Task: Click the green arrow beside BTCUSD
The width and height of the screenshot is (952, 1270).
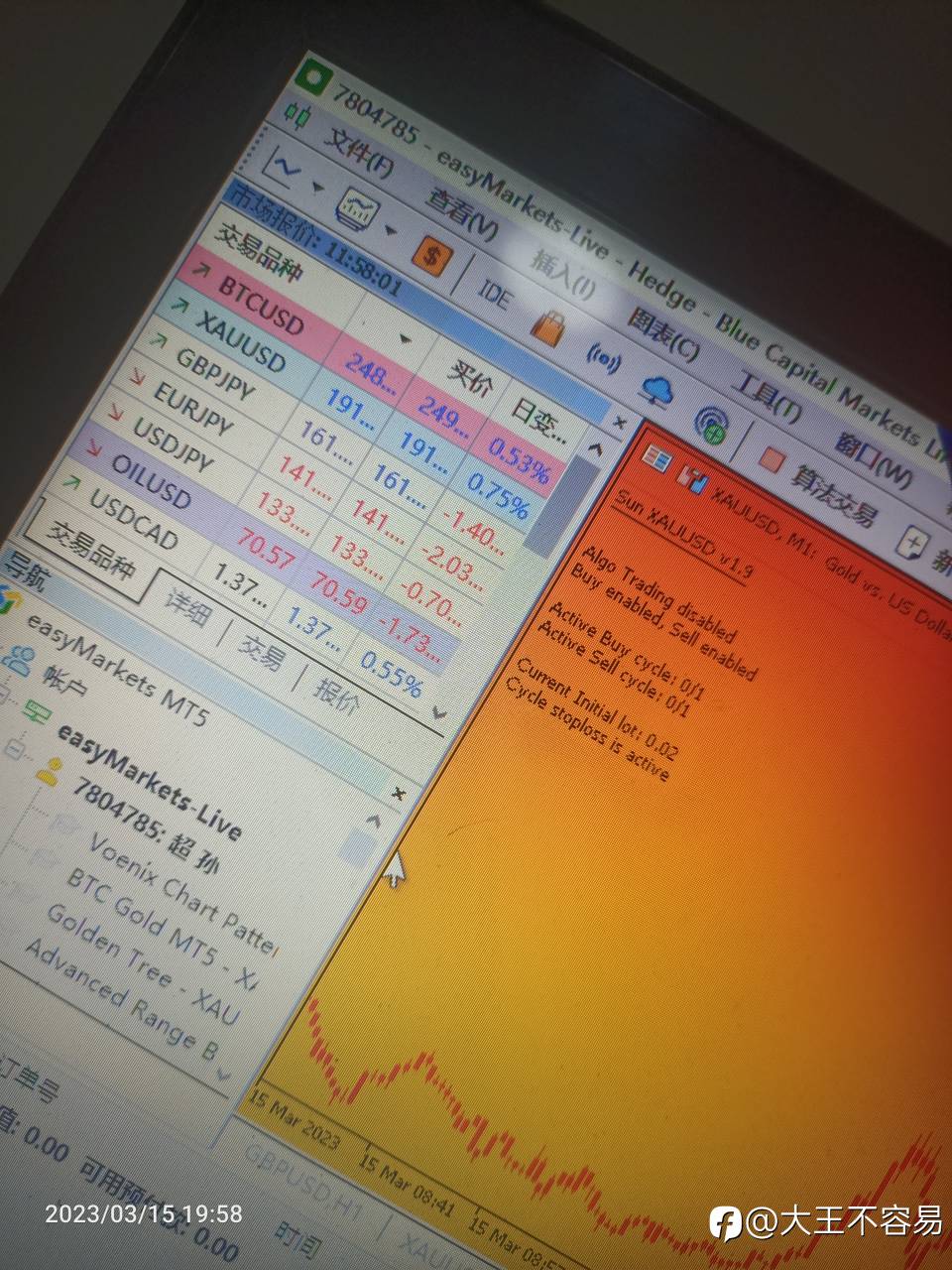Action: (x=201, y=268)
